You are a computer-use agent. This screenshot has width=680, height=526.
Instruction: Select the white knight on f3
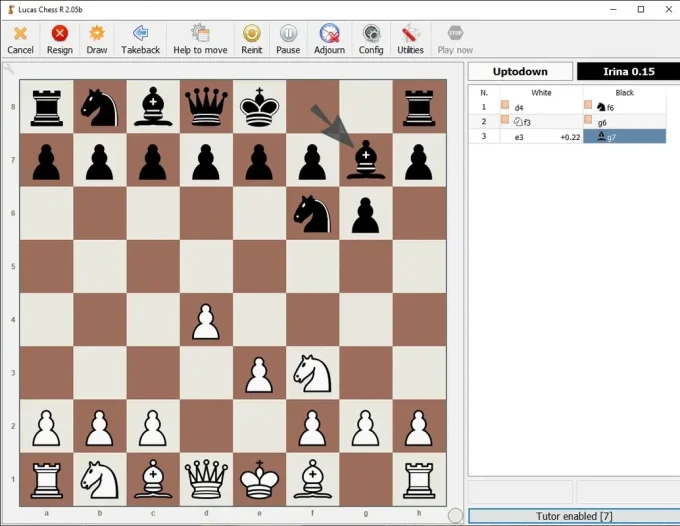312,374
